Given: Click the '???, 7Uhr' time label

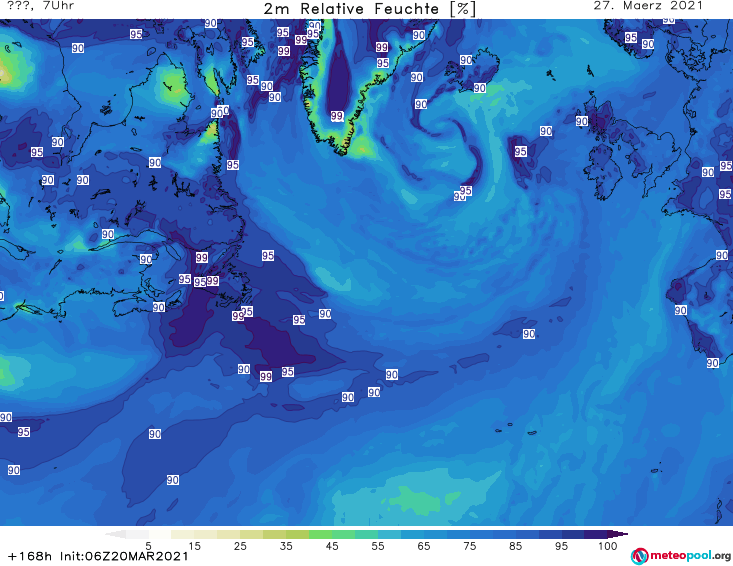Looking at the screenshot, I should pos(41,6).
